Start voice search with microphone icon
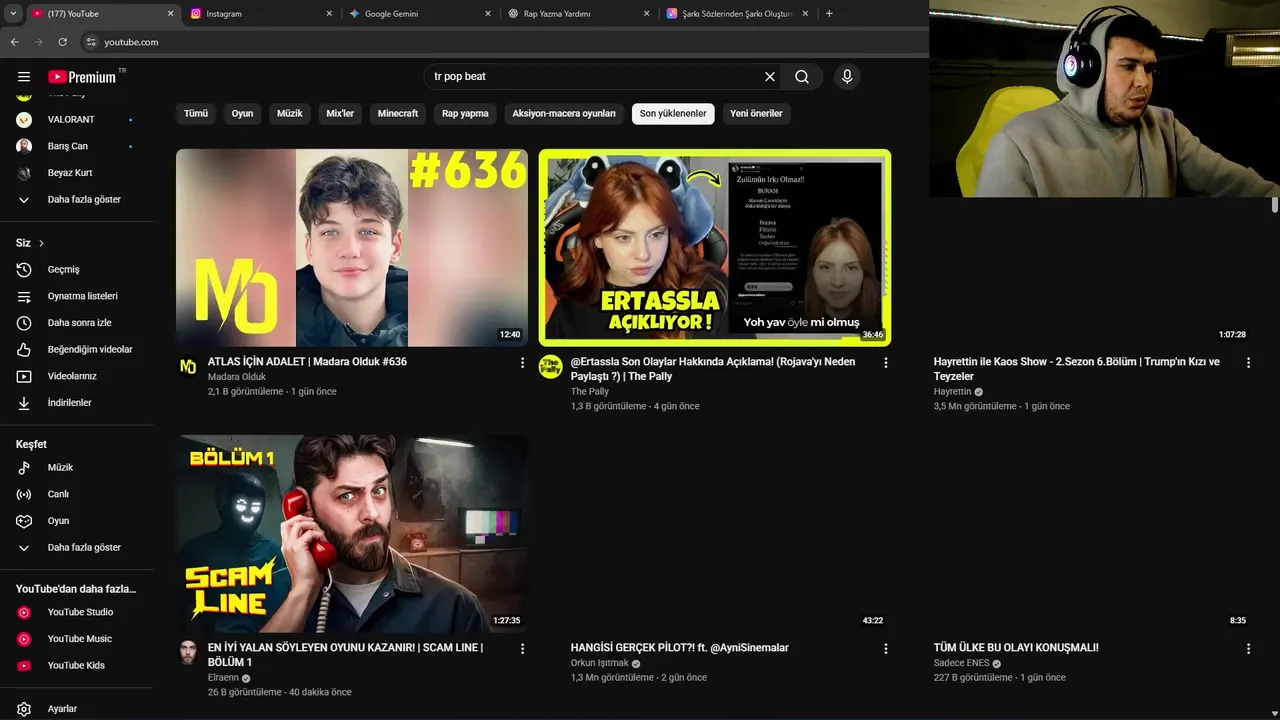Viewport: 1280px width, 720px height. [x=847, y=77]
